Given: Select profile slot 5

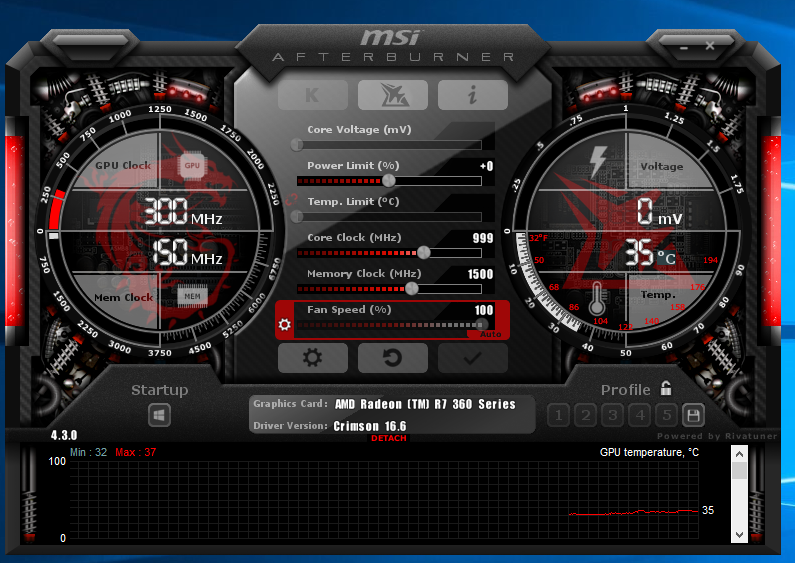Looking at the screenshot, I should [667, 416].
